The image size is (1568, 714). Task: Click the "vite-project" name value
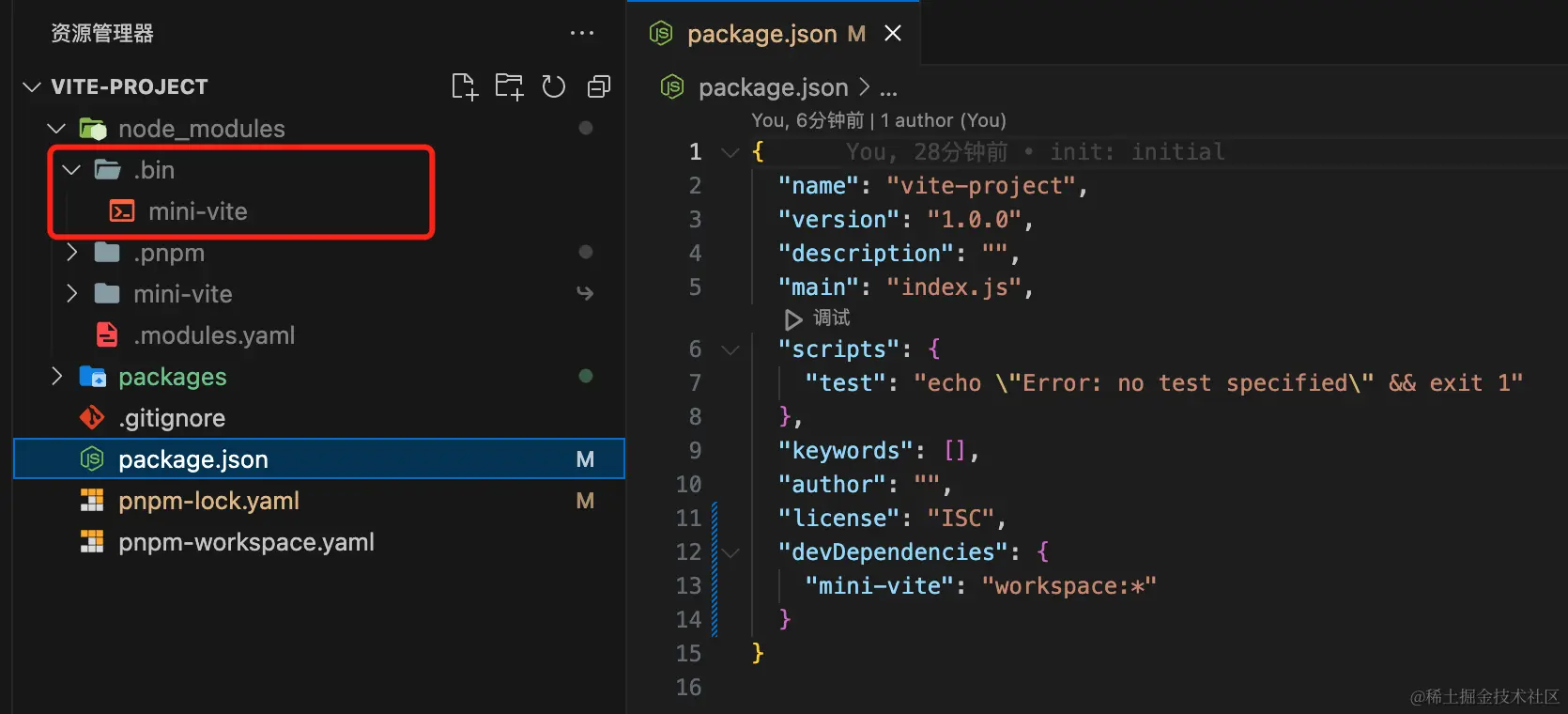(x=981, y=185)
